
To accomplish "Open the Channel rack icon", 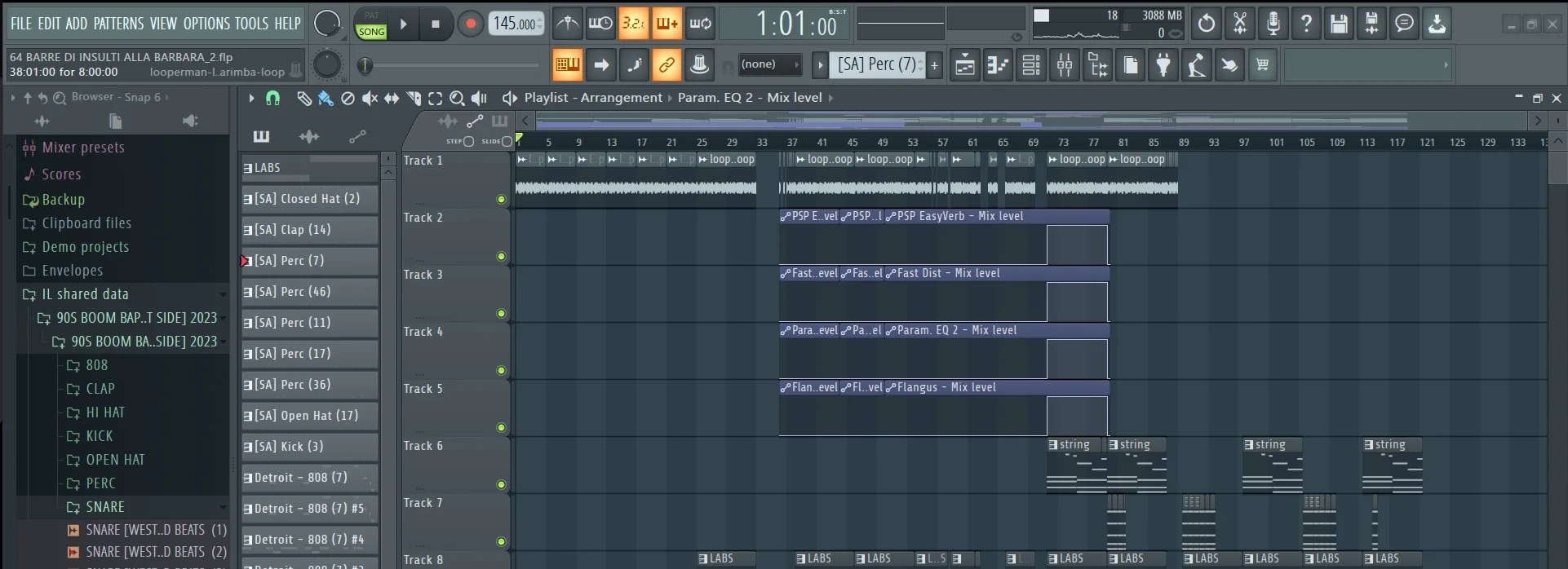I will click(x=1031, y=65).
